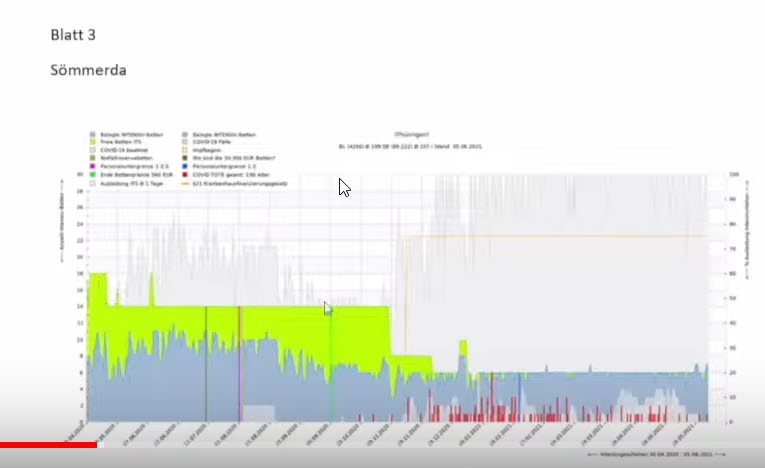Click the 'Stand: 05.06.2021' chart subtitle line
765x468 pixels.
(410, 146)
